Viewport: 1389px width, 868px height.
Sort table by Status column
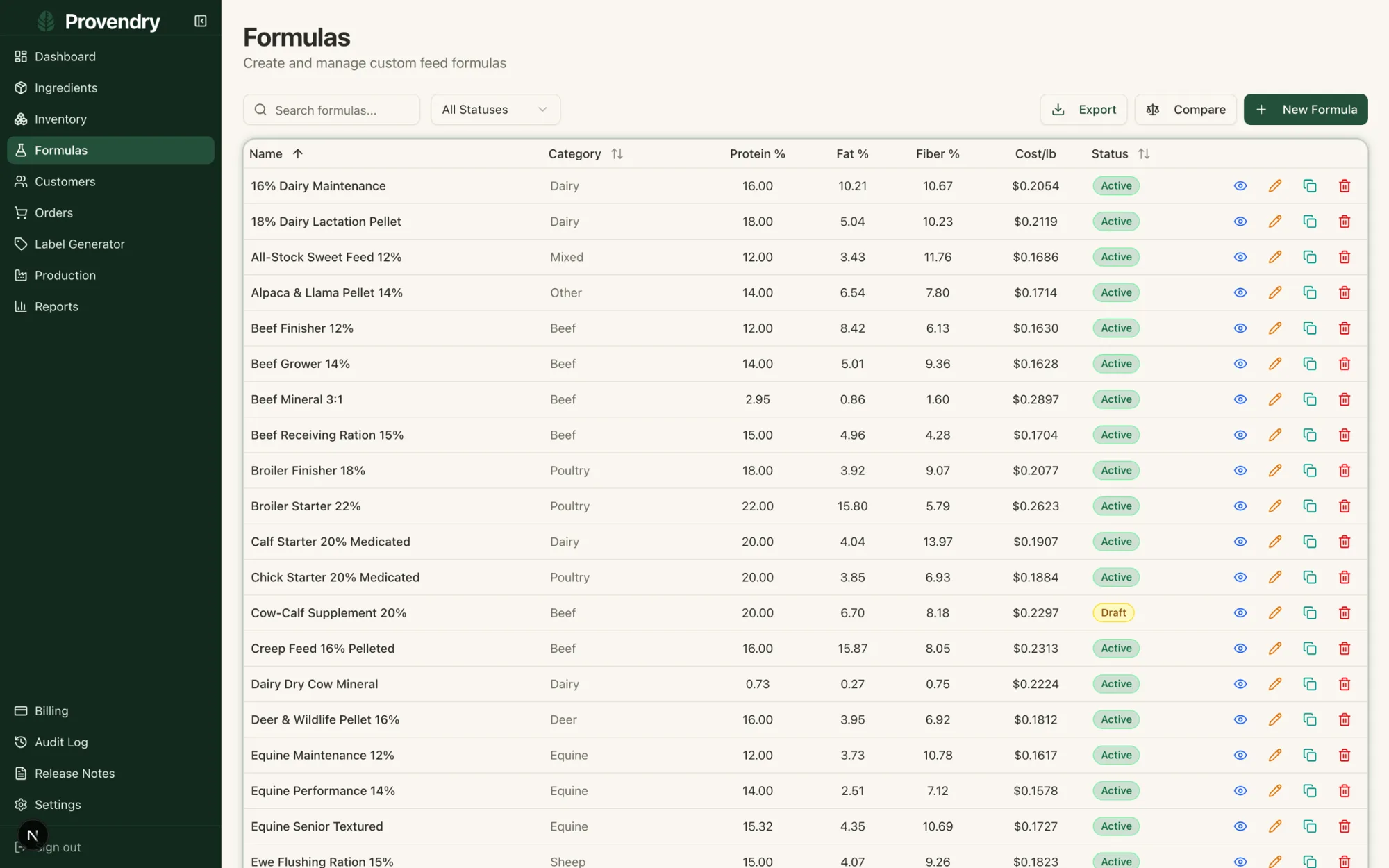click(x=1120, y=153)
